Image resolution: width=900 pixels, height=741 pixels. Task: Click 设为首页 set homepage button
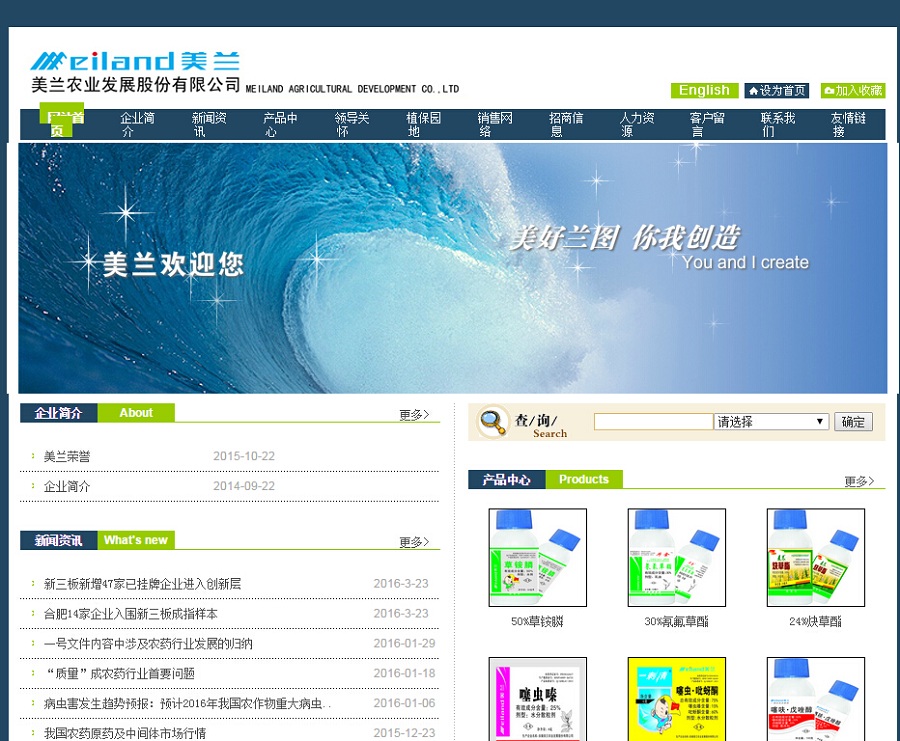pyautogui.click(x=777, y=91)
